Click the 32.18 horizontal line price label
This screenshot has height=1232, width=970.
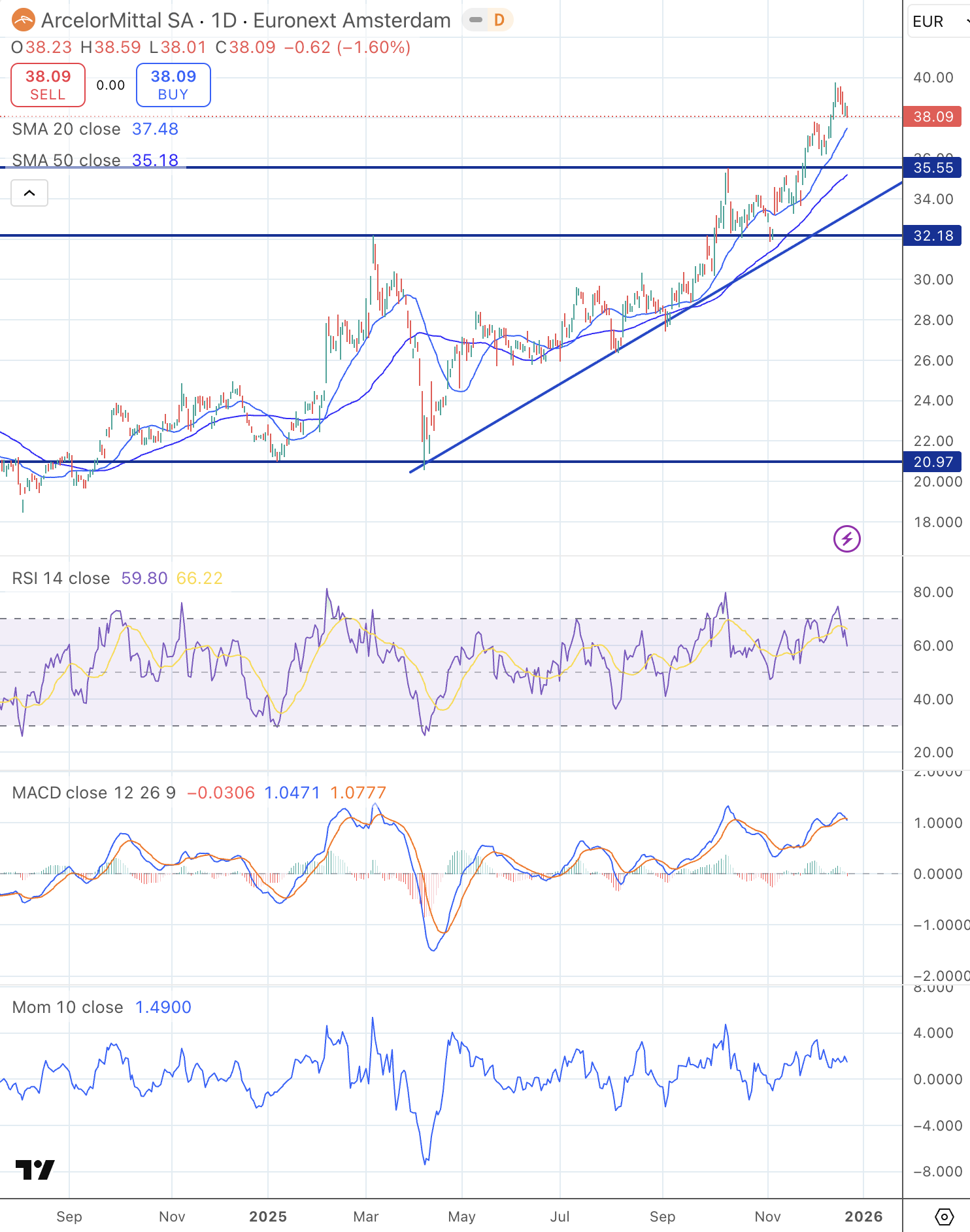pos(932,235)
